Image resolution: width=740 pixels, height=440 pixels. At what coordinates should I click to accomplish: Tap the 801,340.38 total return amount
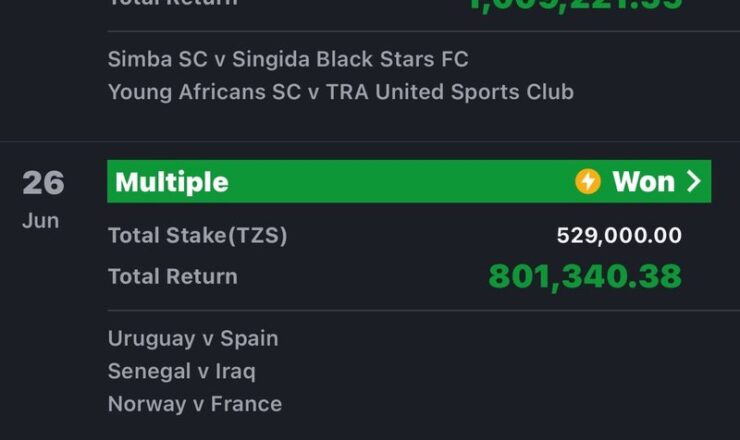click(585, 277)
